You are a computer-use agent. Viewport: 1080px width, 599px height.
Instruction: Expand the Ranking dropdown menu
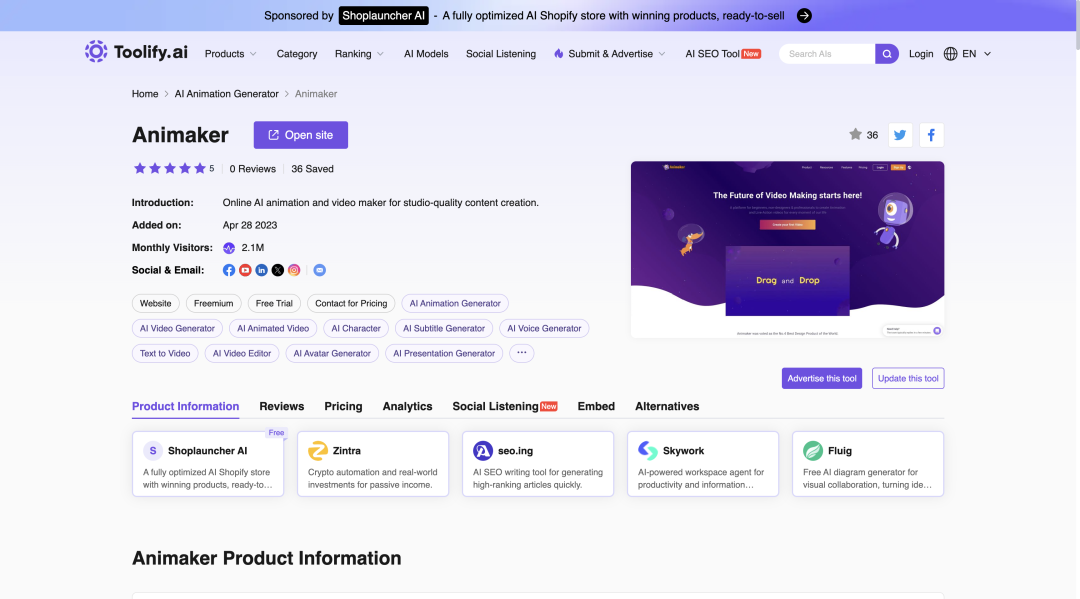point(360,54)
